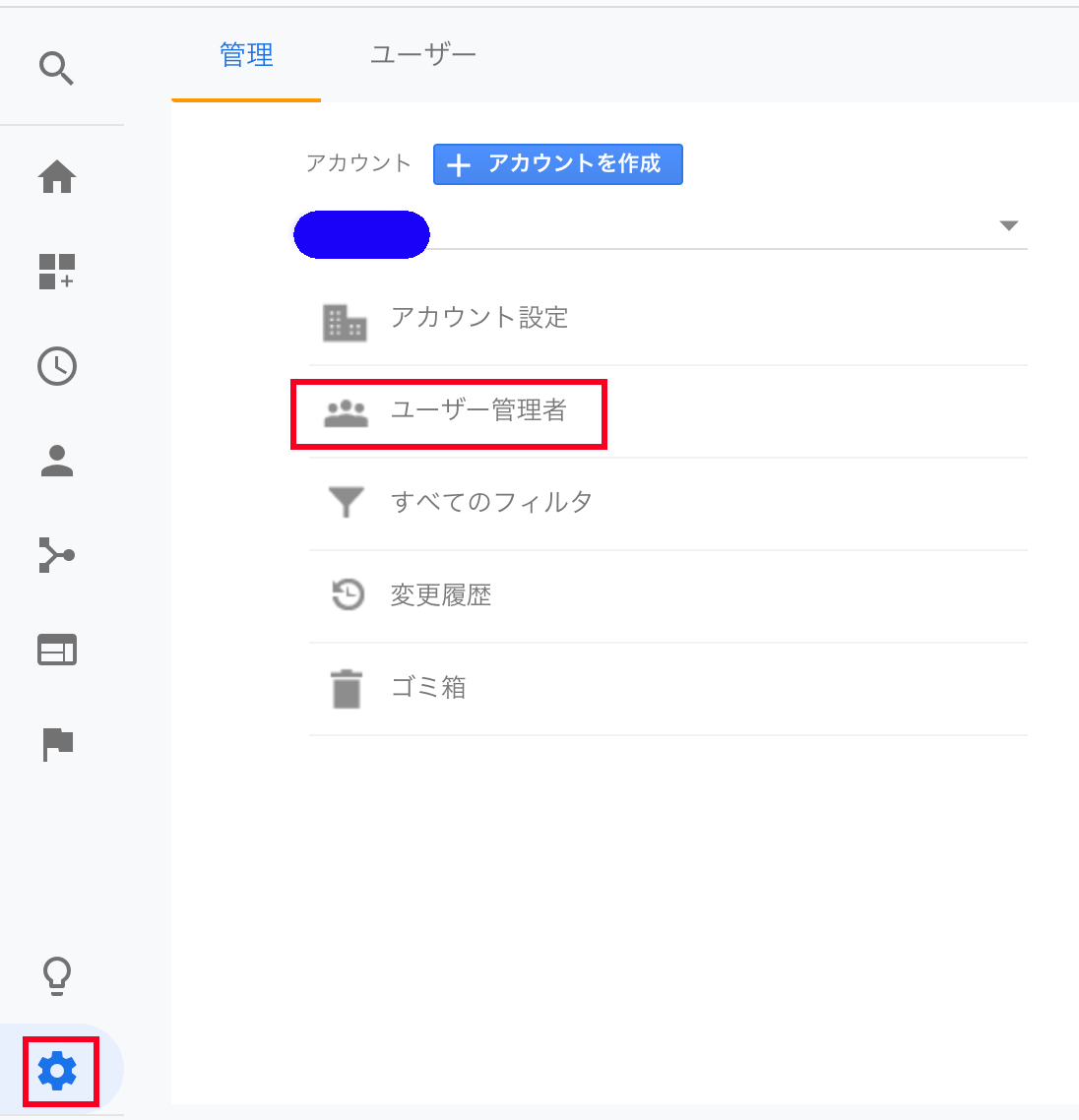The width and height of the screenshot is (1079, 1120).
Task: Open アカウント設定
Action: [479, 318]
